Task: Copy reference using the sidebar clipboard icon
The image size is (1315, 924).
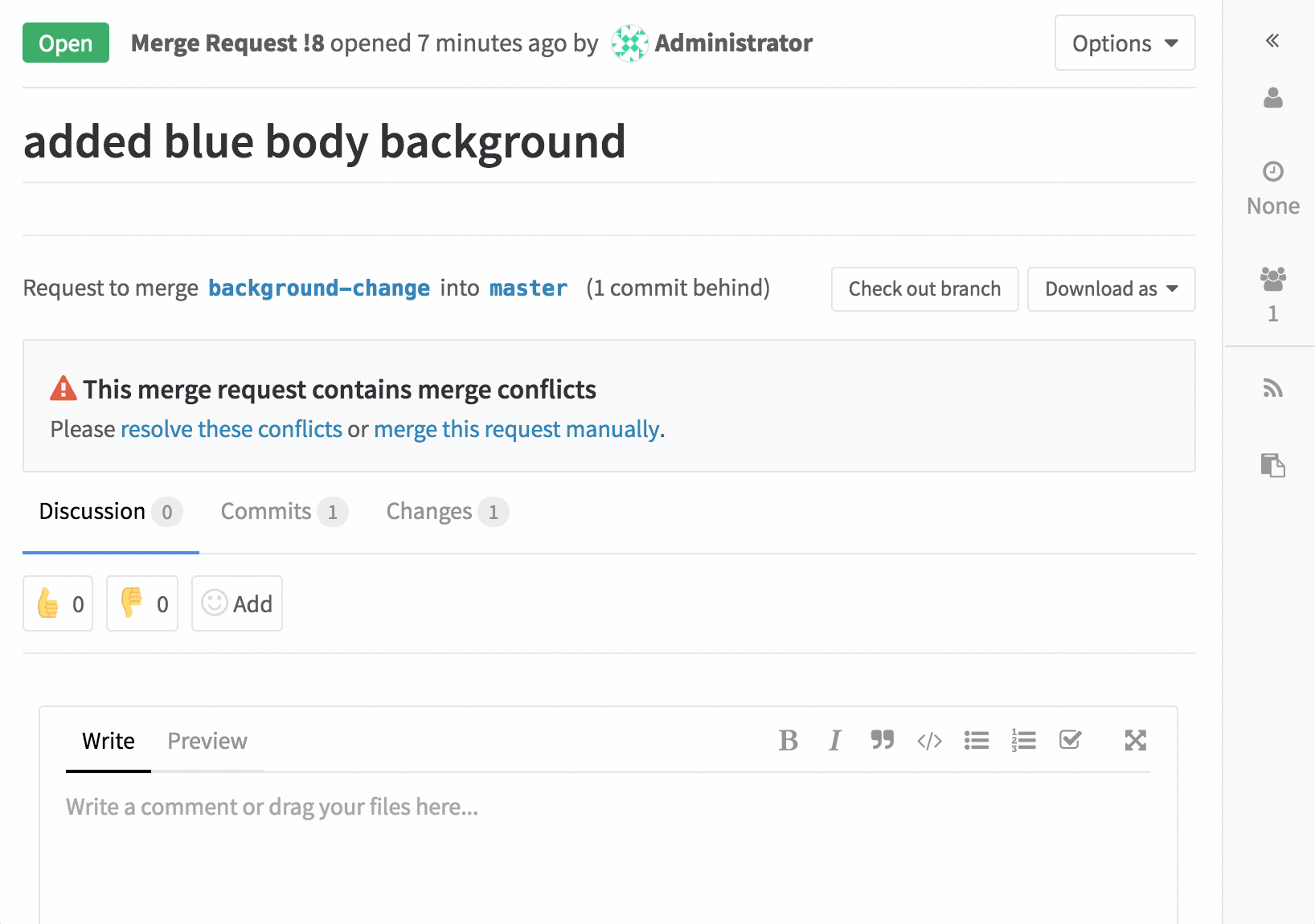Action: pyautogui.click(x=1272, y=464)
